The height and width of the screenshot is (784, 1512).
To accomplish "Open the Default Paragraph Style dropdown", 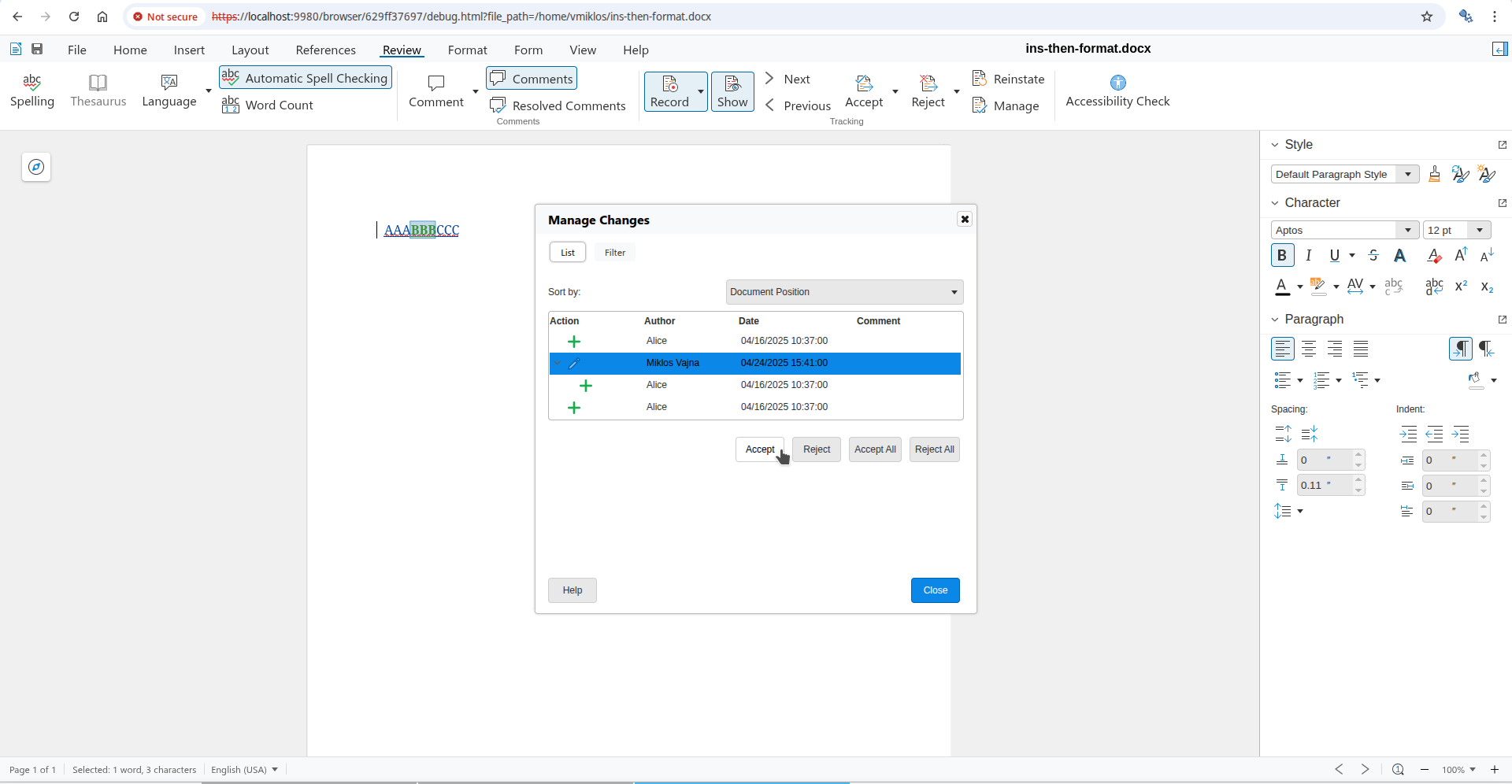I will pyautogui.click(x=1407, y=174).
